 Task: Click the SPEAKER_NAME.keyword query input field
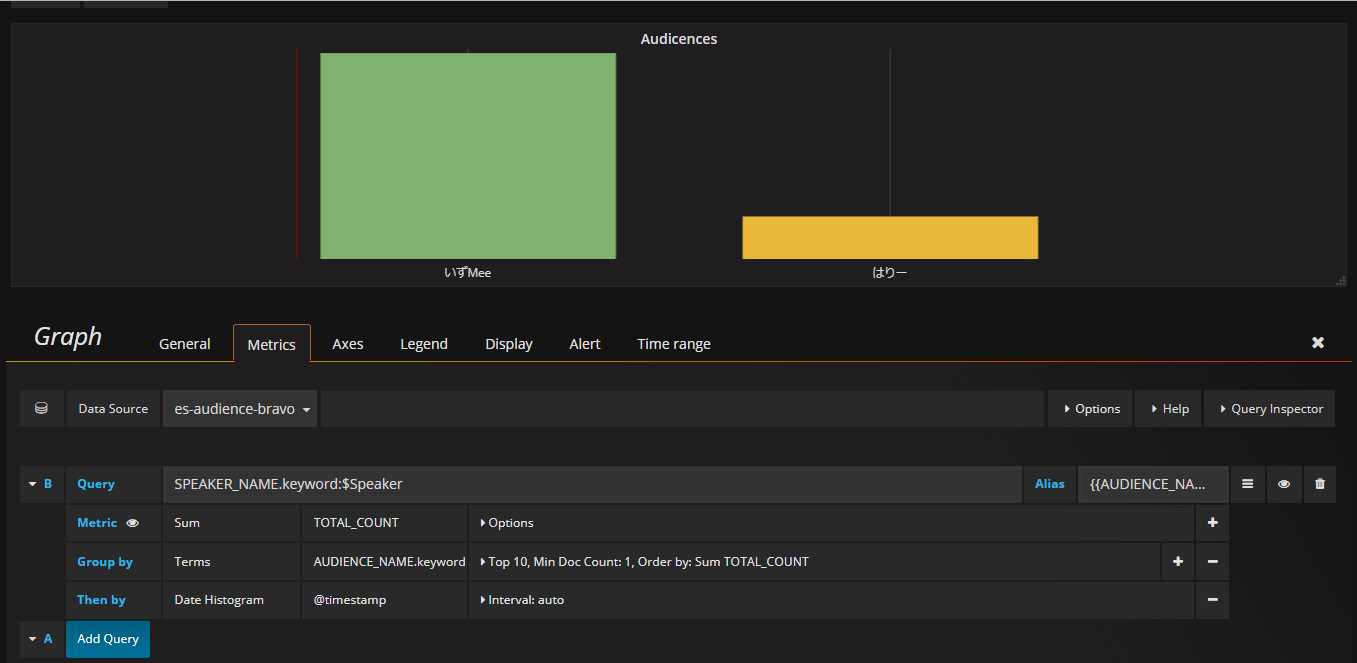(590, 484)
